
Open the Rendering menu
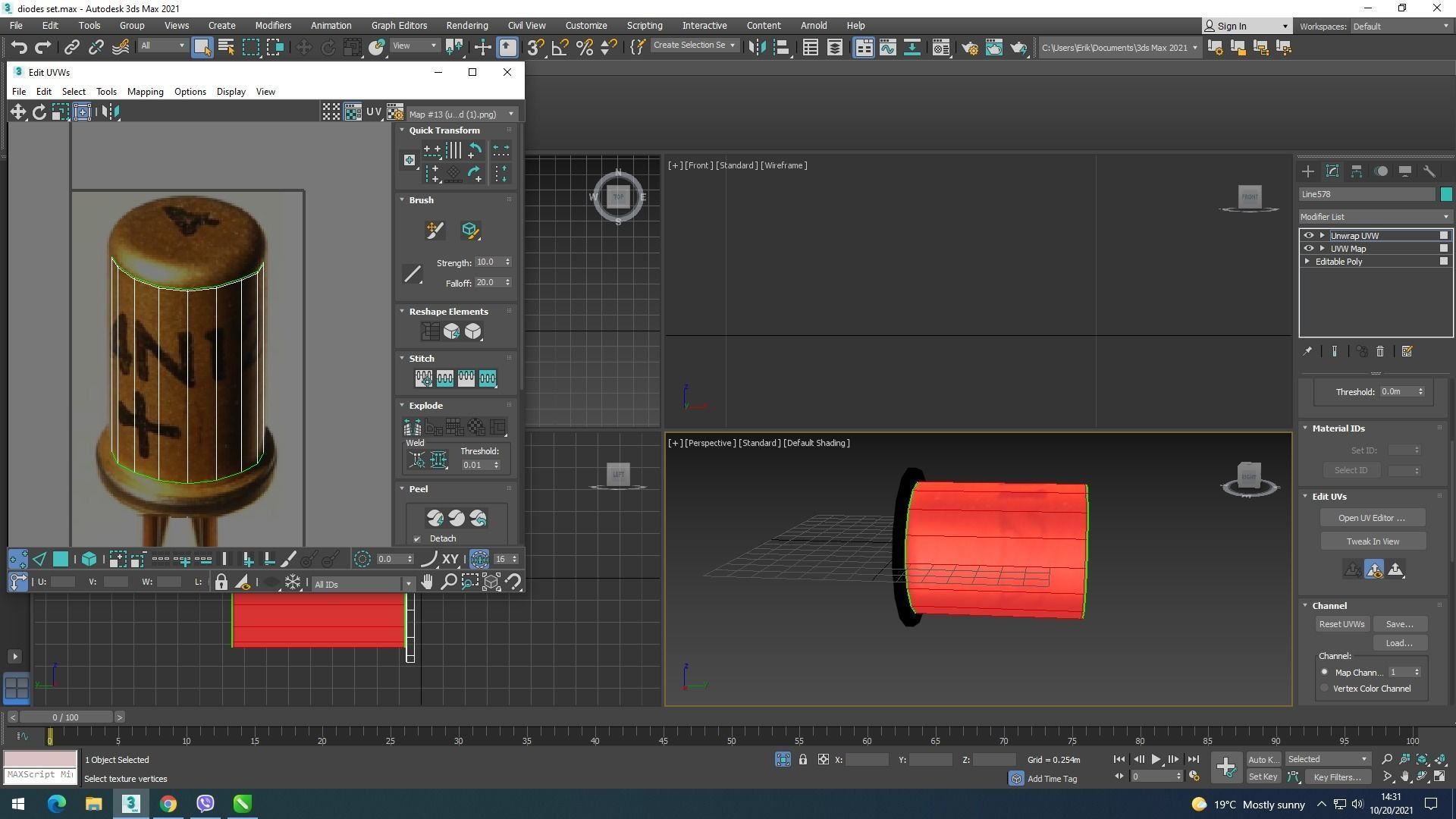click(x=466, y=26)
